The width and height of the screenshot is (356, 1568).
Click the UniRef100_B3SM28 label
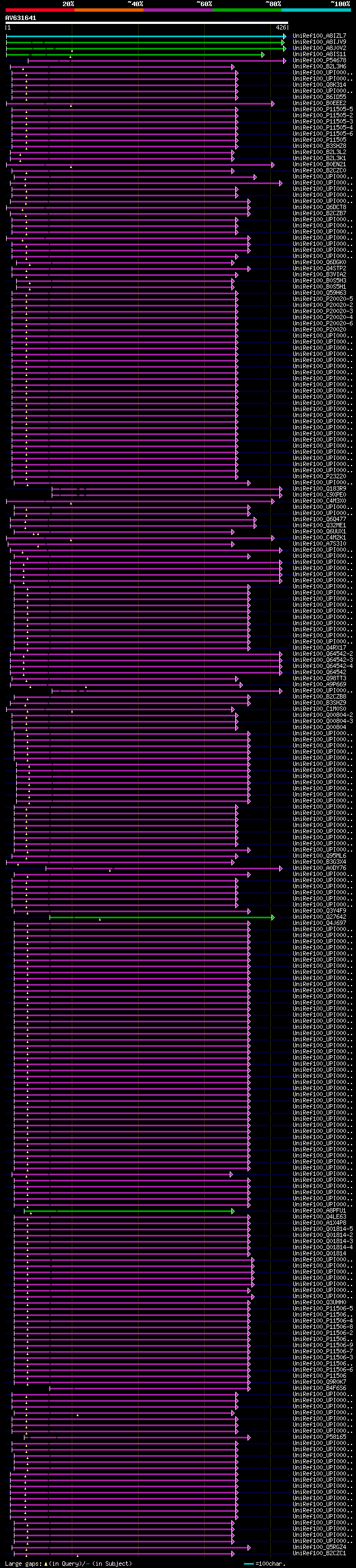click(x=319, y=146)
